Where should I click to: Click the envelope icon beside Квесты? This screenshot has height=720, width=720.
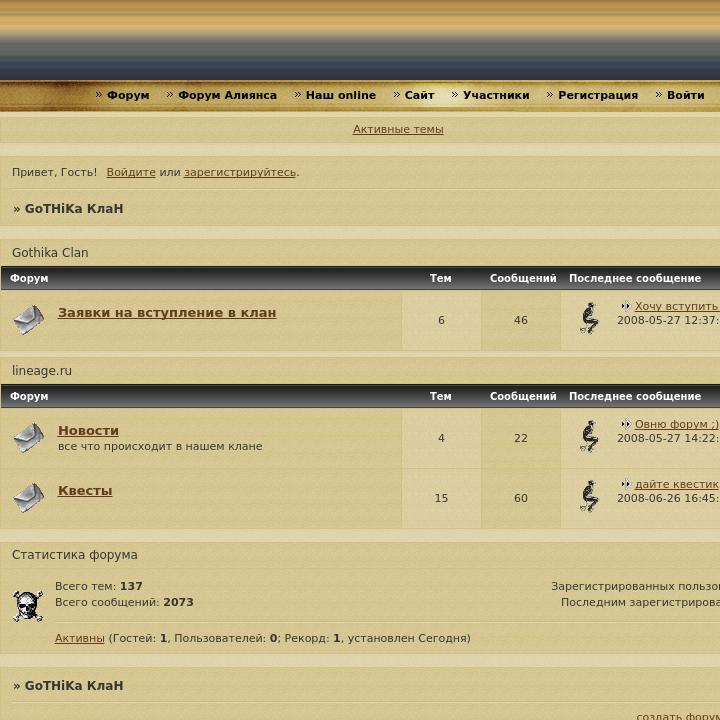(x=28, y=498)
